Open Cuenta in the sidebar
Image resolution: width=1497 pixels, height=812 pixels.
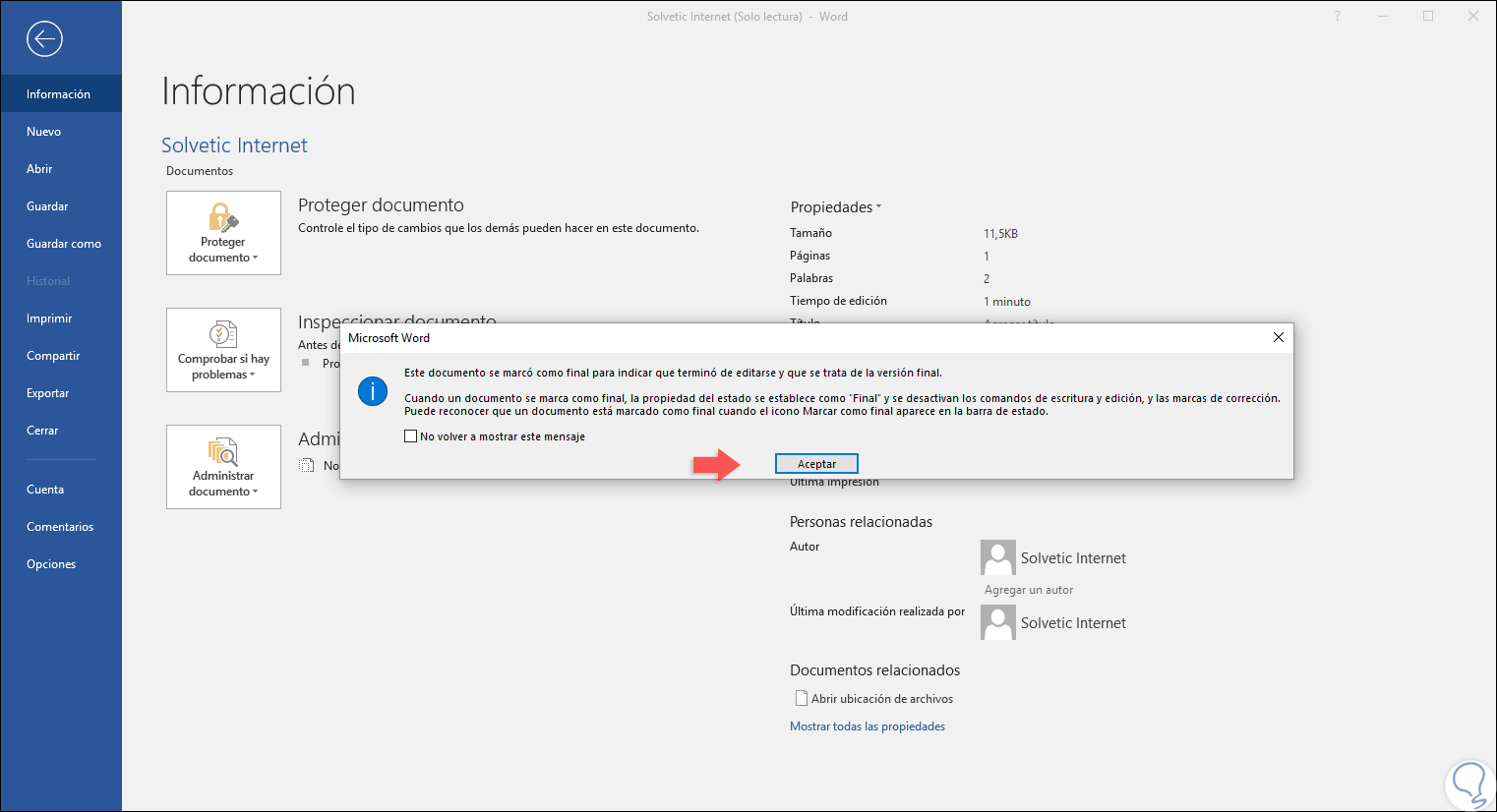tap(61, 490)
